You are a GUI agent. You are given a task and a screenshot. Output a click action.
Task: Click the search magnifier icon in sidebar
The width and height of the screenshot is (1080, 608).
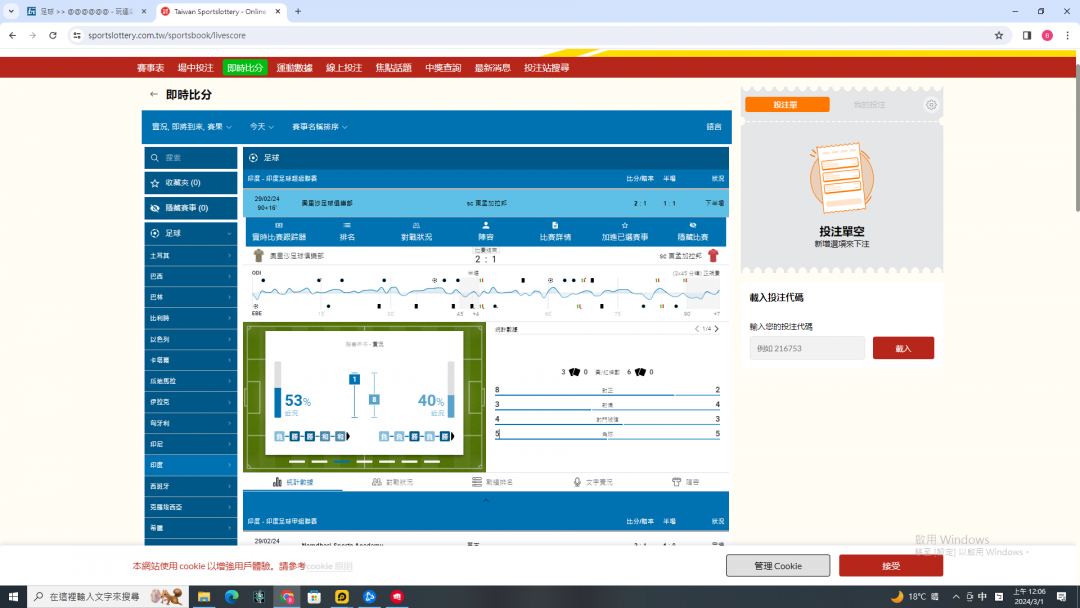[155, 158]
